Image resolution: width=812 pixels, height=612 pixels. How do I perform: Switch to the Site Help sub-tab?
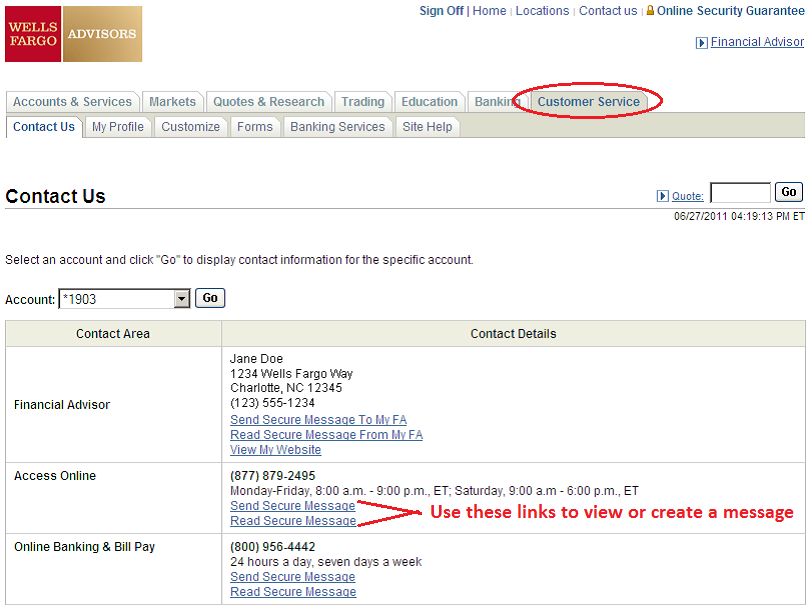point(427,127)
